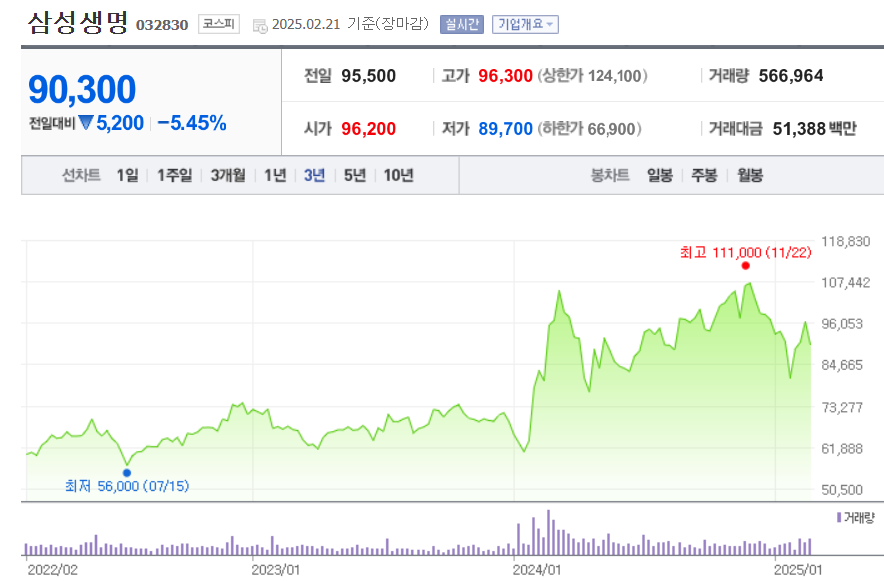
Task: Click the 선차트 section label
Action: 81,175
